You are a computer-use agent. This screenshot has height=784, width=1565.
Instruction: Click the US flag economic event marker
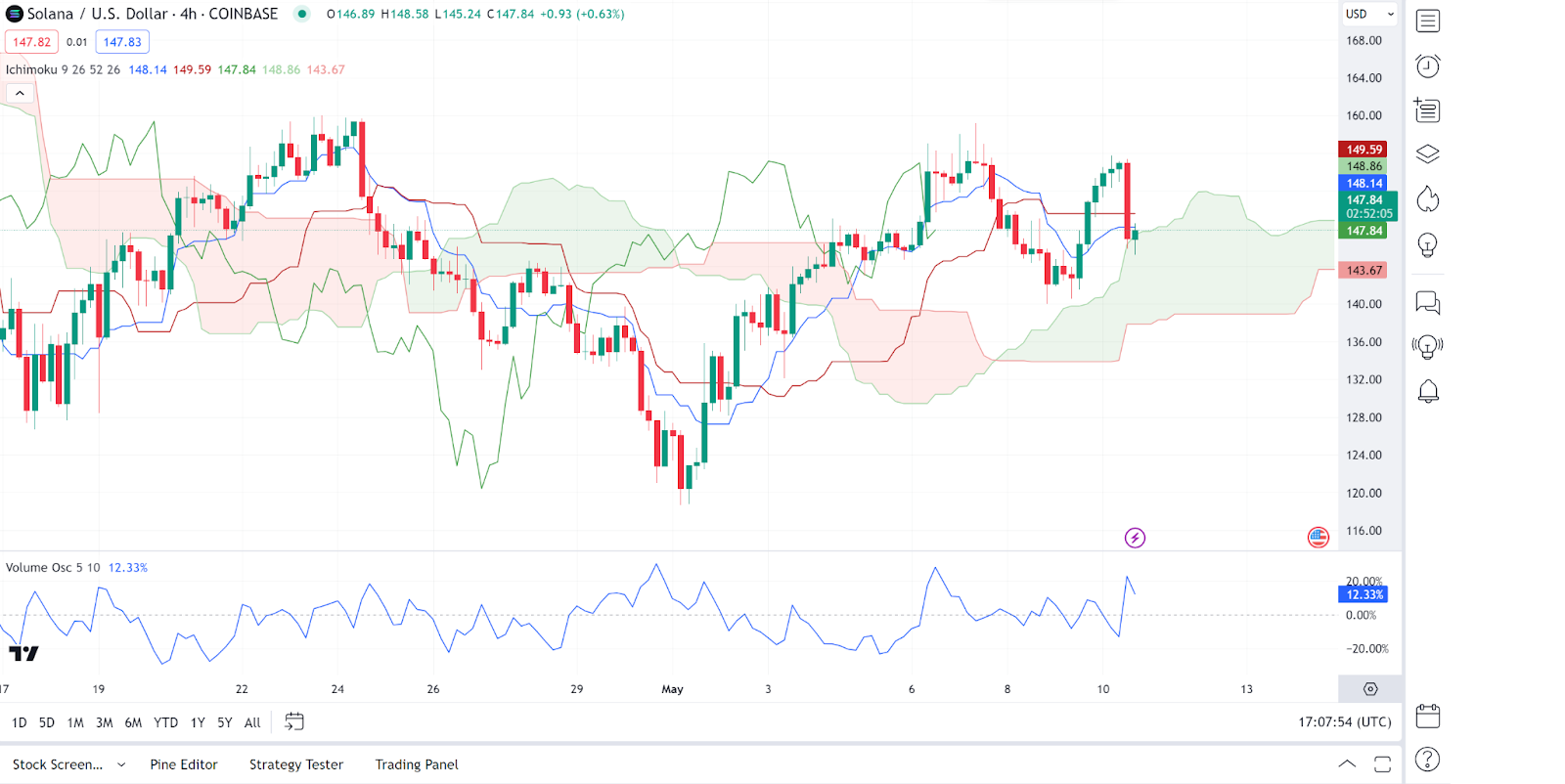(x=1319, y=537)
